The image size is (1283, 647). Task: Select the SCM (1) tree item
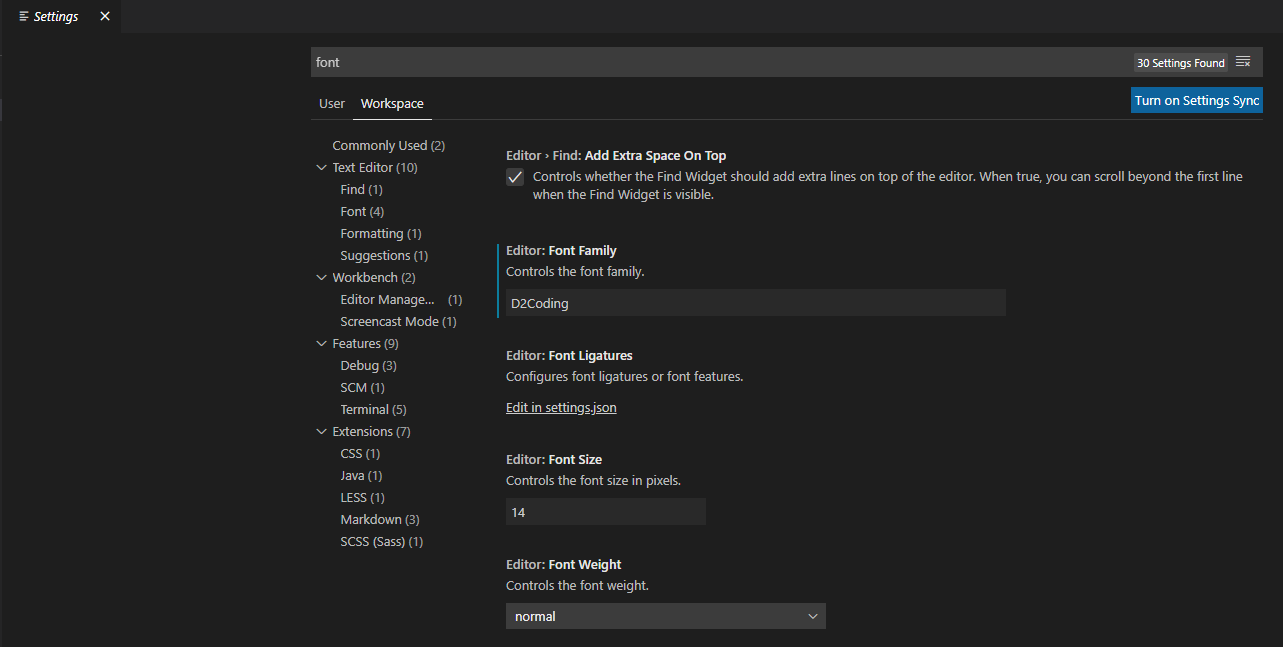coord(362,387)
